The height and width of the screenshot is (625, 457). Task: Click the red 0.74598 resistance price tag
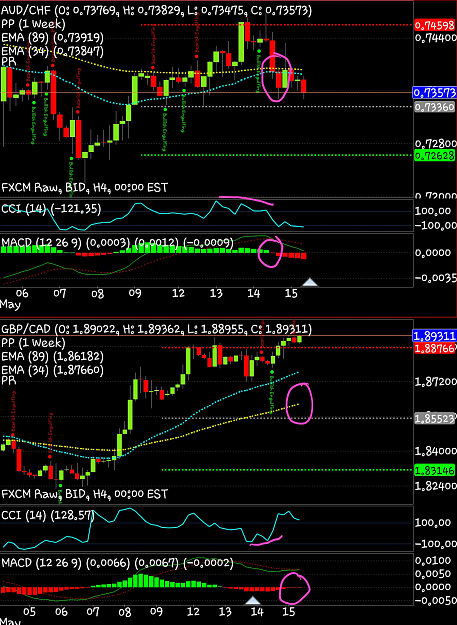(435, 26)
